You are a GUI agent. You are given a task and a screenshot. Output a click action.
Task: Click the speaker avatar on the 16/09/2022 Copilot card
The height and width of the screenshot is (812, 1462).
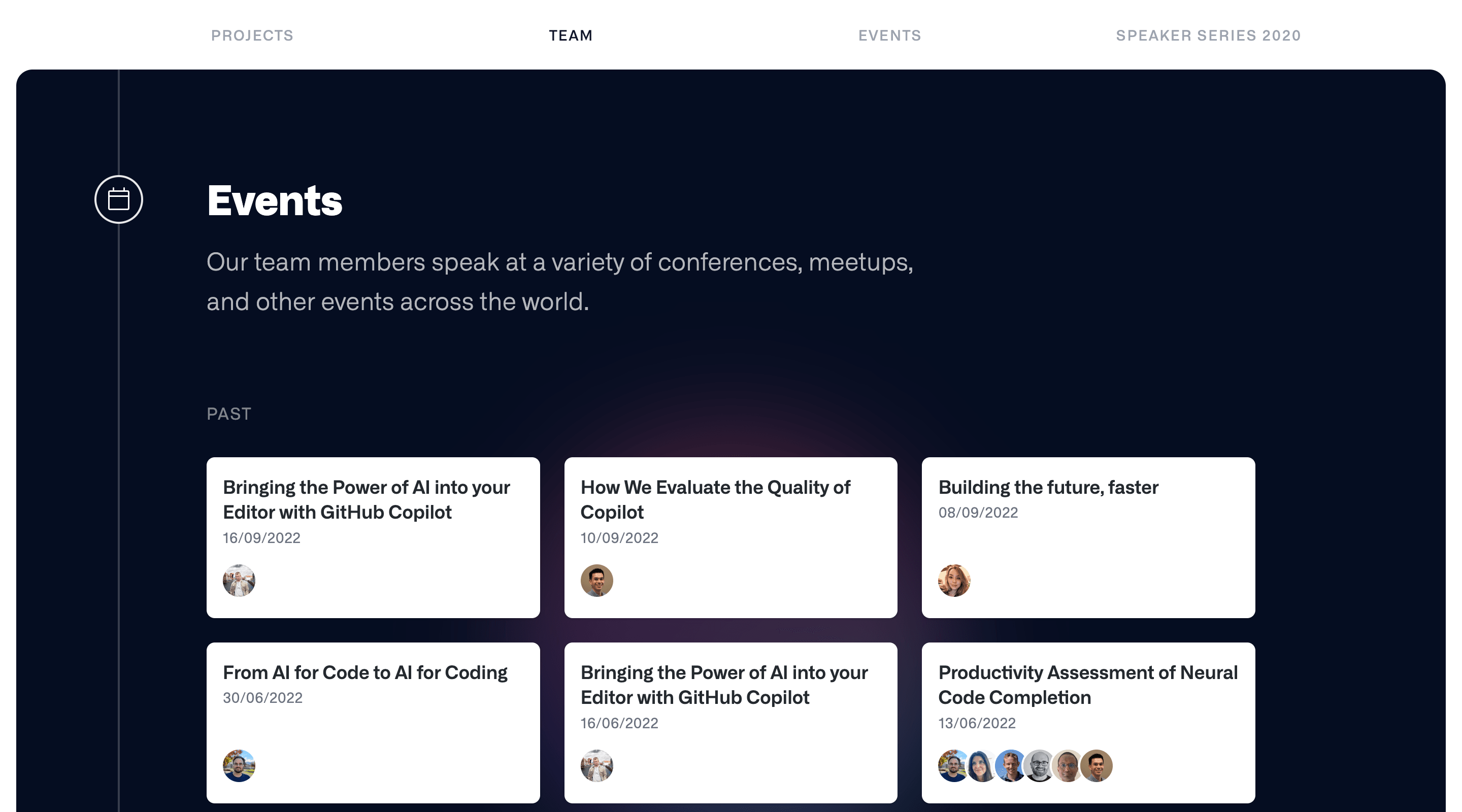coord(239,581)
